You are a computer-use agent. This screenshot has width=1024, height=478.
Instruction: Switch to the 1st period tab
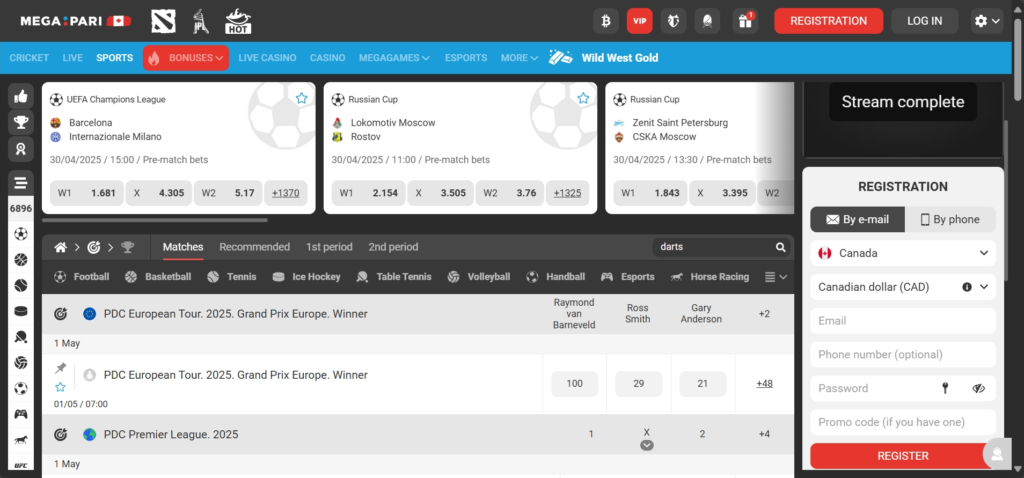329,247
